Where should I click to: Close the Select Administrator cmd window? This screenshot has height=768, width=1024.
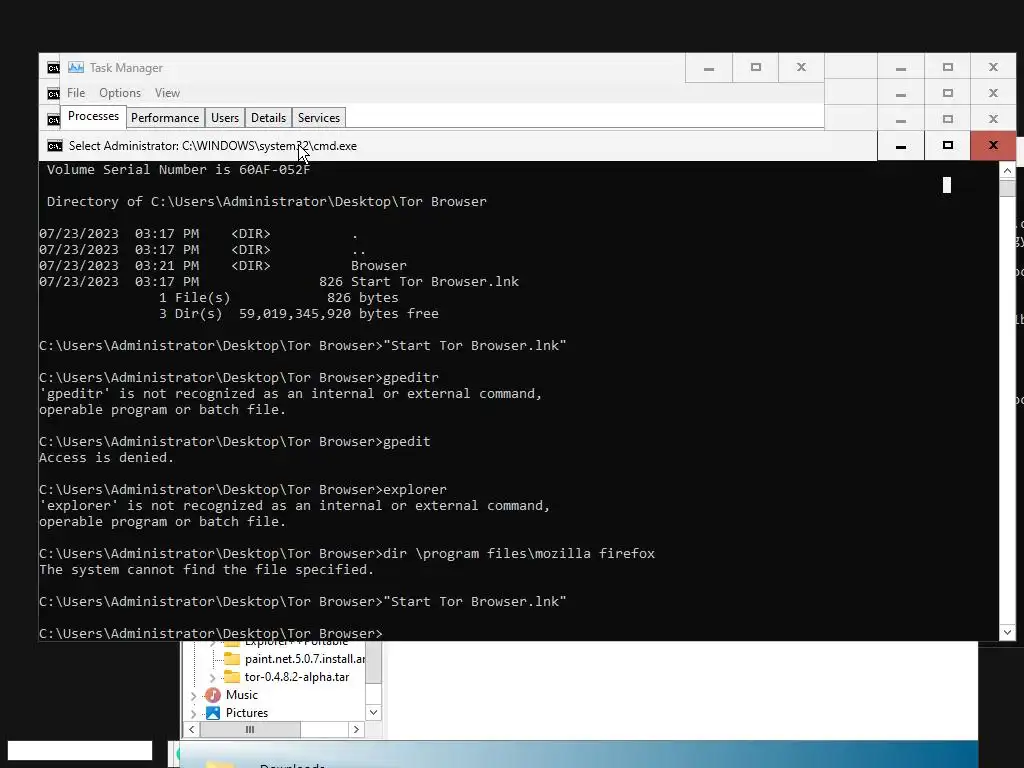click(x=993, y=146)
